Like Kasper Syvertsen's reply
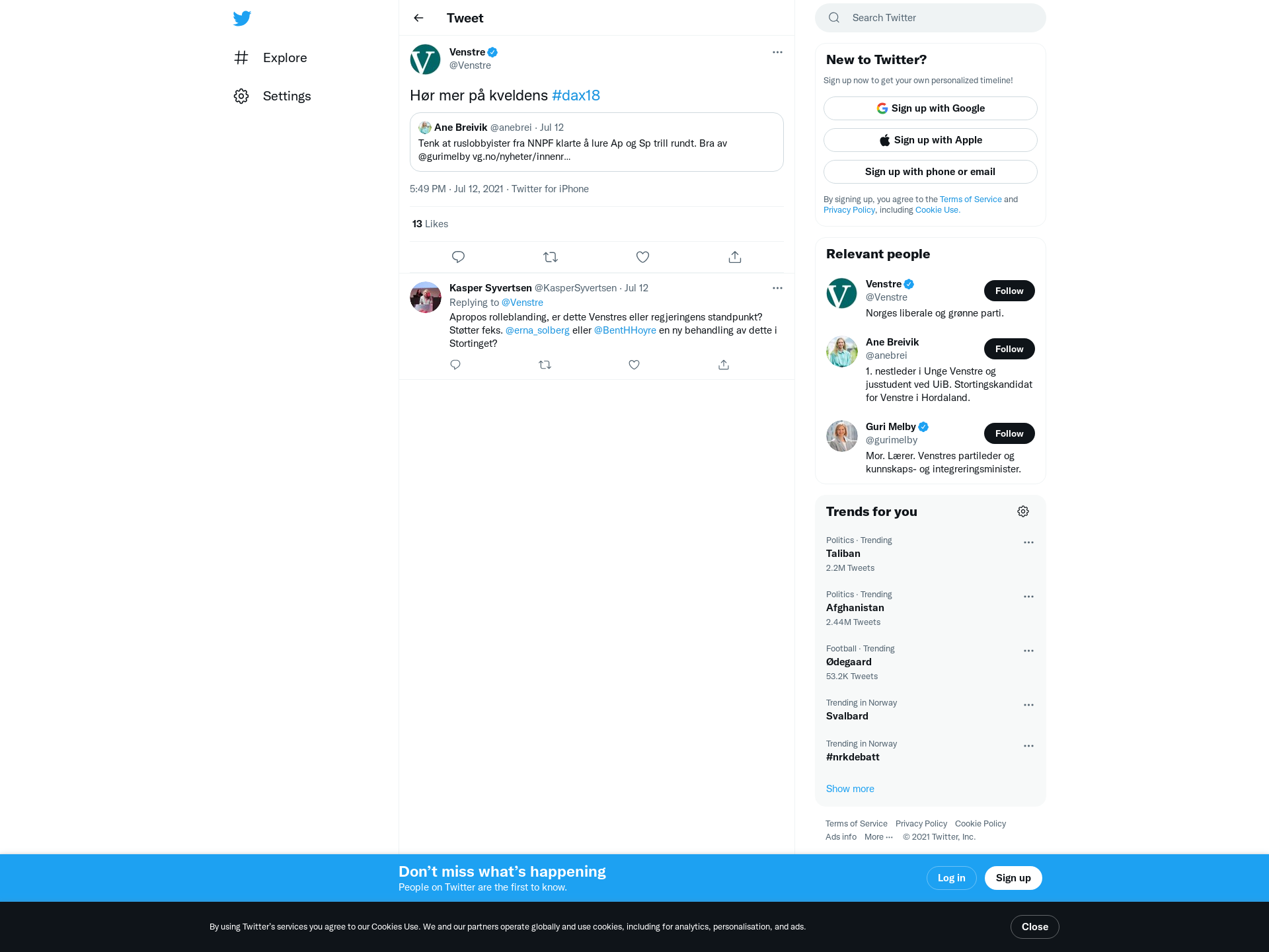The width and height of the screenshot is (1269, 952). [634, 365]
